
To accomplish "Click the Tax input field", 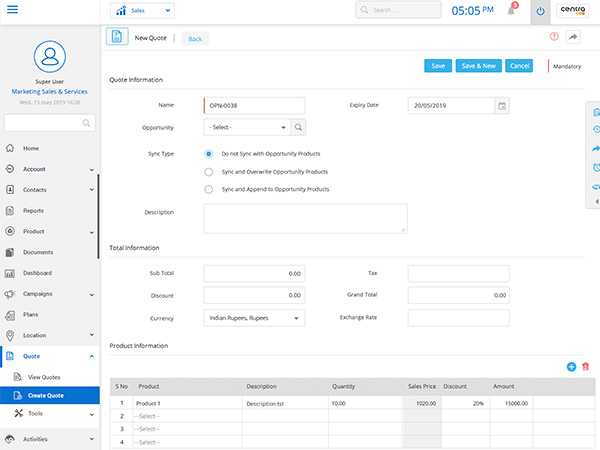I will 458,274.
